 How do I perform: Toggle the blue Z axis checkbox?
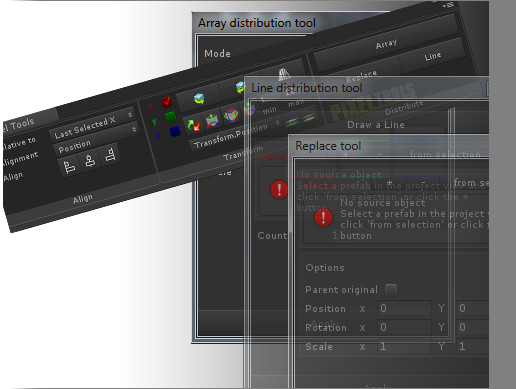175,132
